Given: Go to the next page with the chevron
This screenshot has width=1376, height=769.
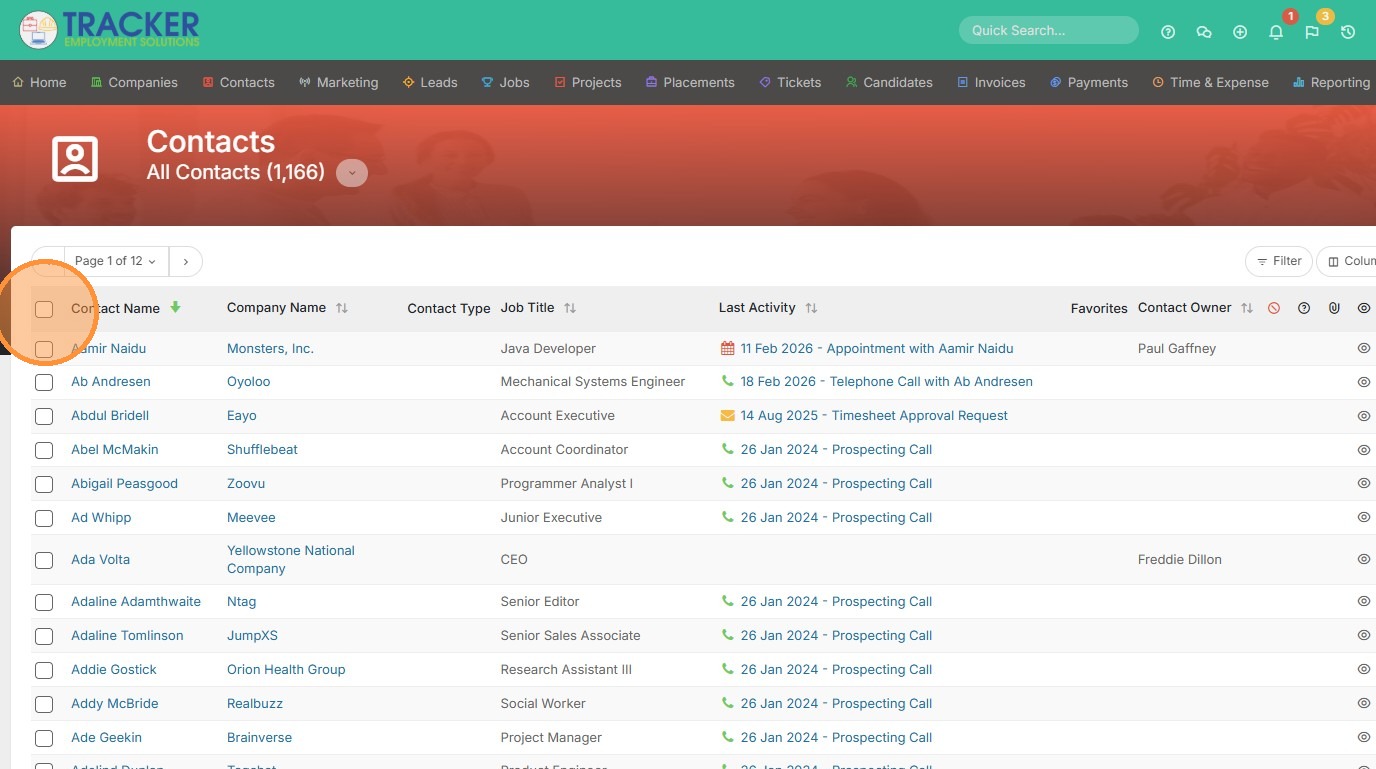Looking at the screenshot, I should click(x=186, y=261).
